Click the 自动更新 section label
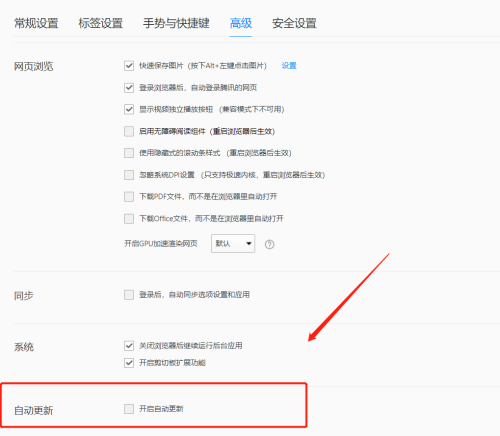500x436 pixels. point(34,410)
